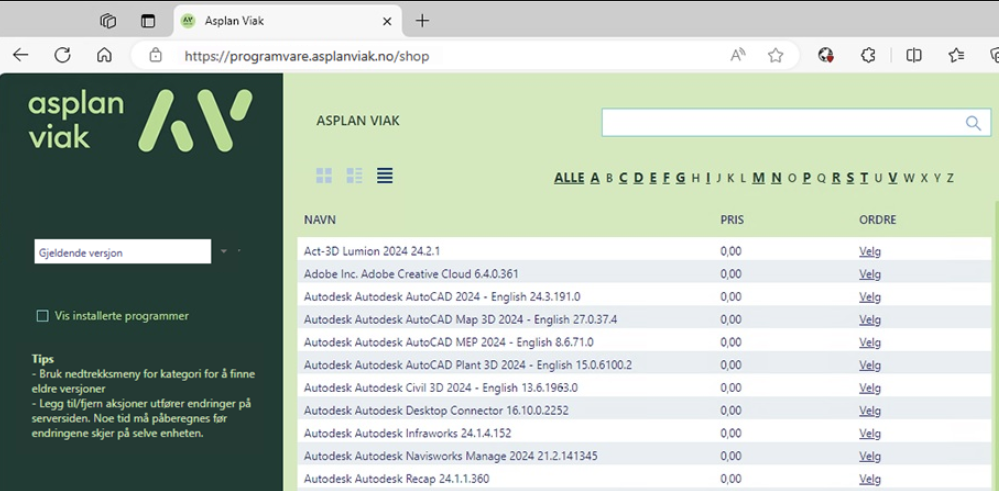The image size is (999, 491).
Task: Filter list by ALLE
Action: pos(569,178)
